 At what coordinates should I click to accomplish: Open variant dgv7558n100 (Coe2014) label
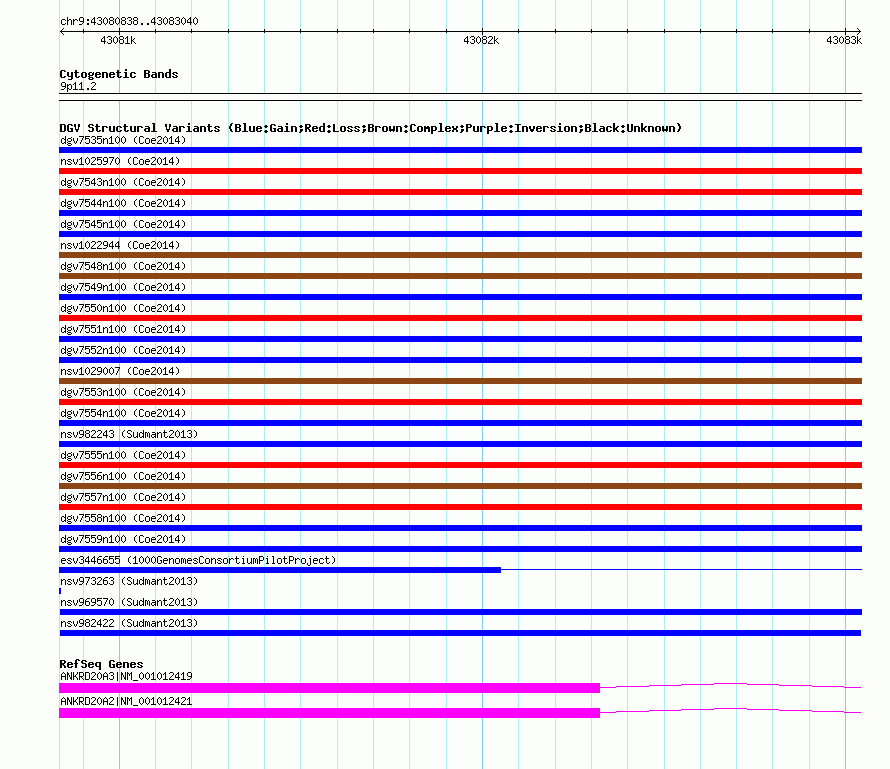point(123,518)
